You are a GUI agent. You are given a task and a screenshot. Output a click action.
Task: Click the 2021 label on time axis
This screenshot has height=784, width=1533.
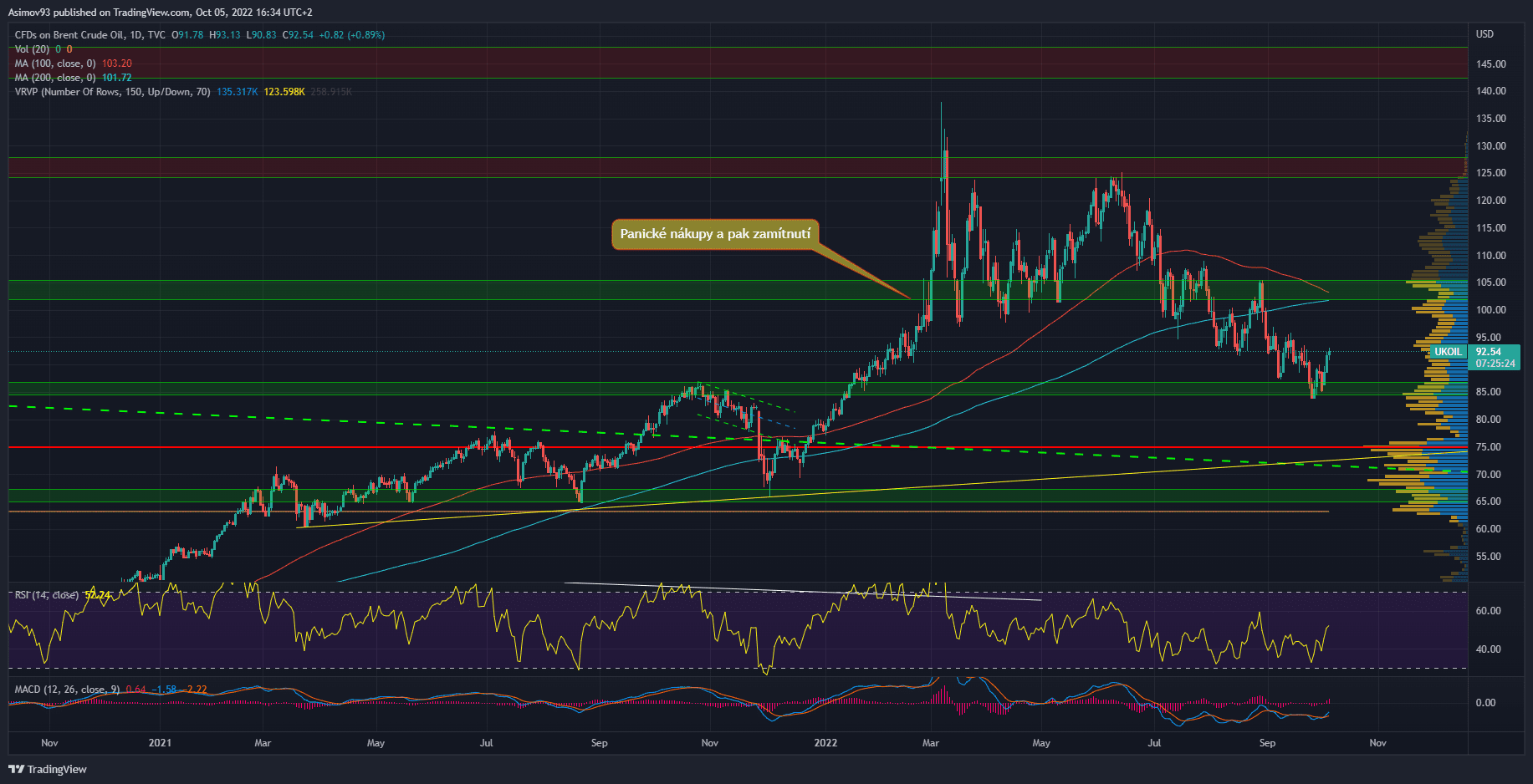[160, 743]
